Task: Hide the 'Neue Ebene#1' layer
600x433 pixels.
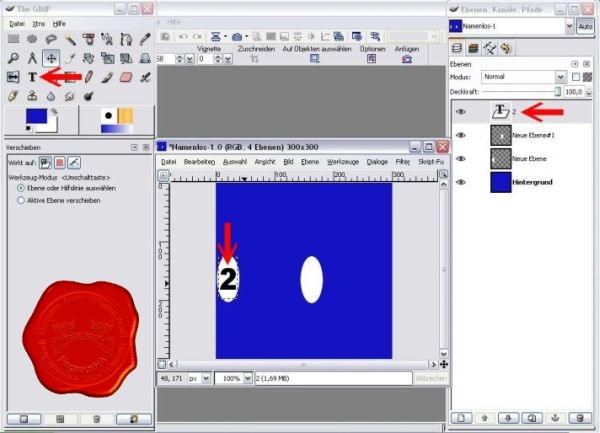Action: 461,135
